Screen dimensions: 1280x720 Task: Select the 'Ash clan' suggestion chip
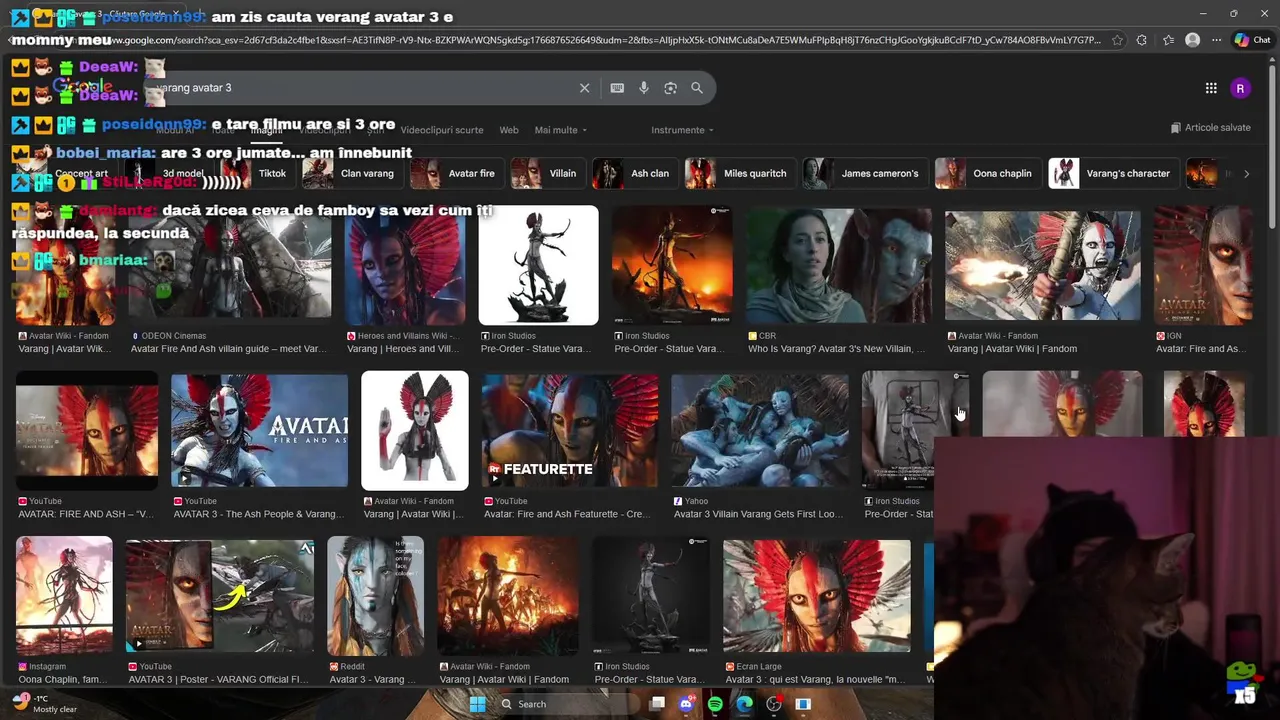[x=633, y=173]
